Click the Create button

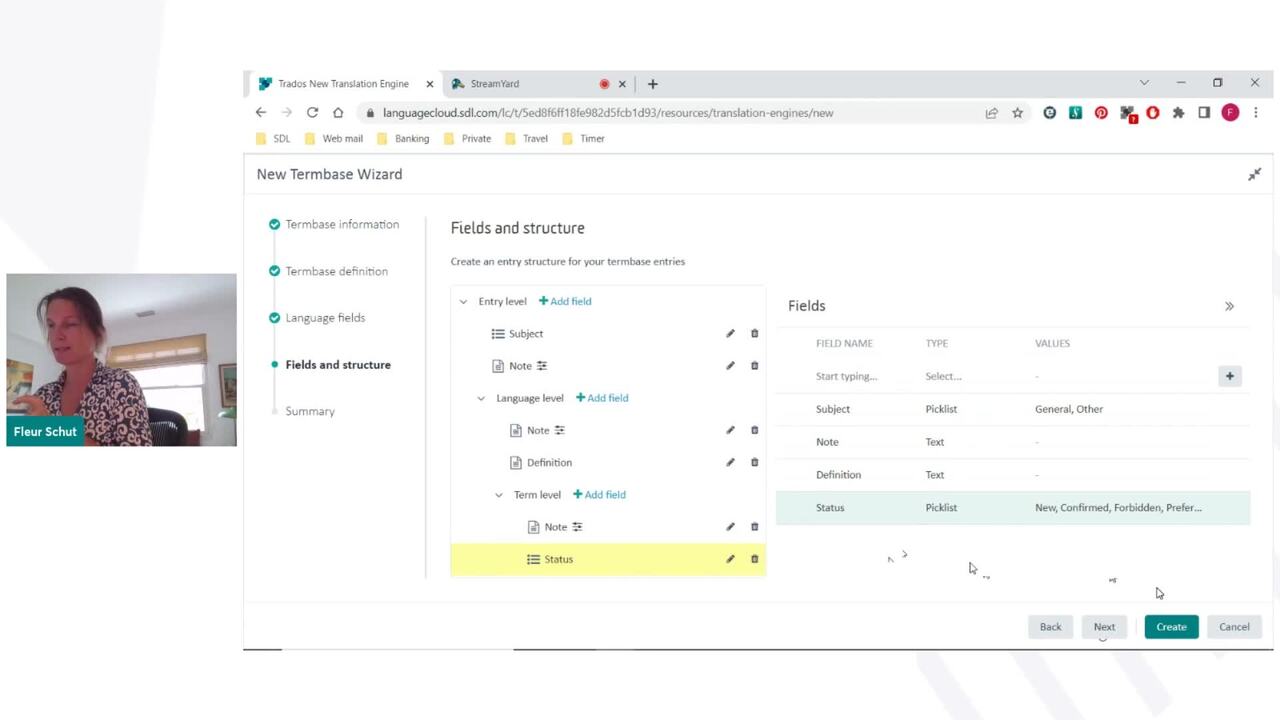coord(1171,627)
